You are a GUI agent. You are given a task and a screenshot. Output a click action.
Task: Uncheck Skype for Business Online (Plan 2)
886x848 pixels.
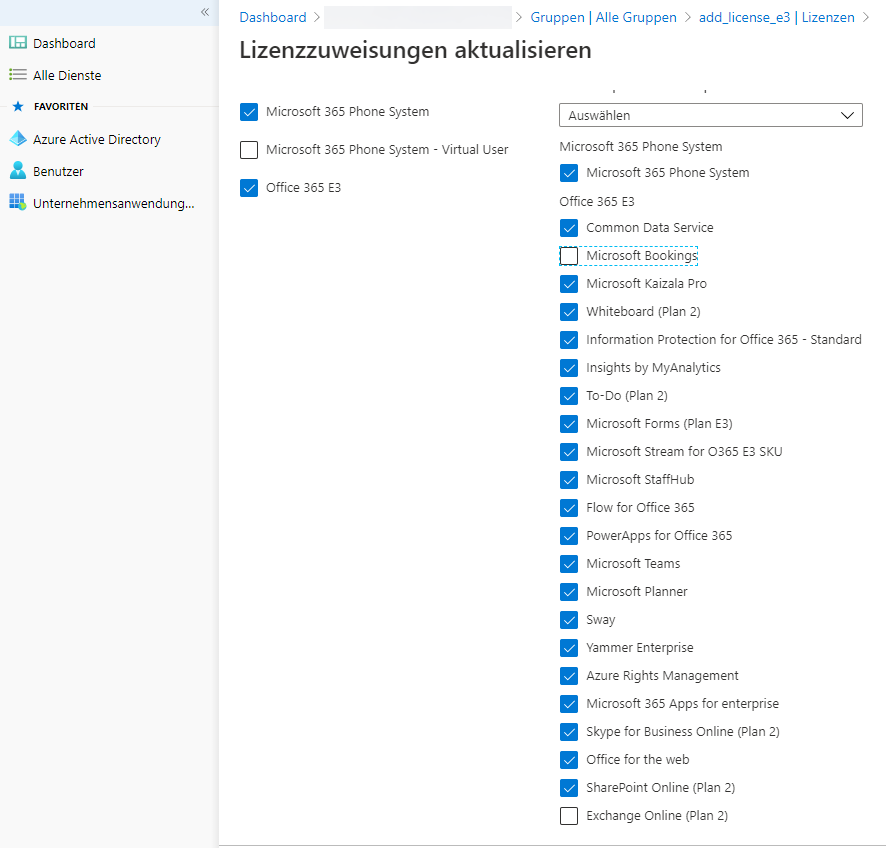point(569,732)
